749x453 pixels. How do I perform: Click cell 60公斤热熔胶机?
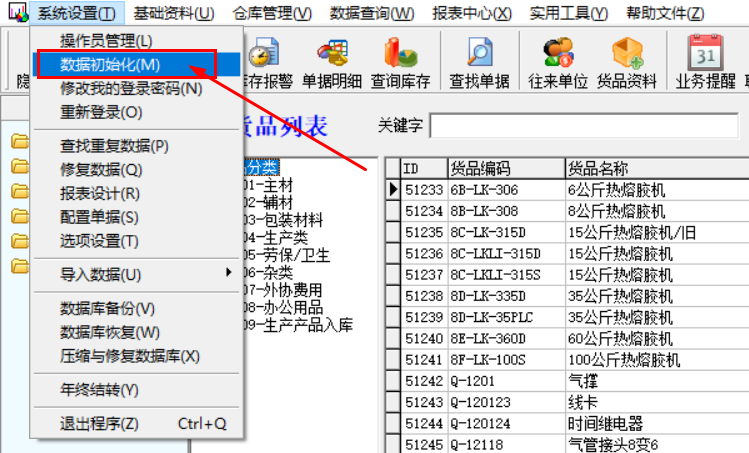pyautogui.click(x=657, y=338)
